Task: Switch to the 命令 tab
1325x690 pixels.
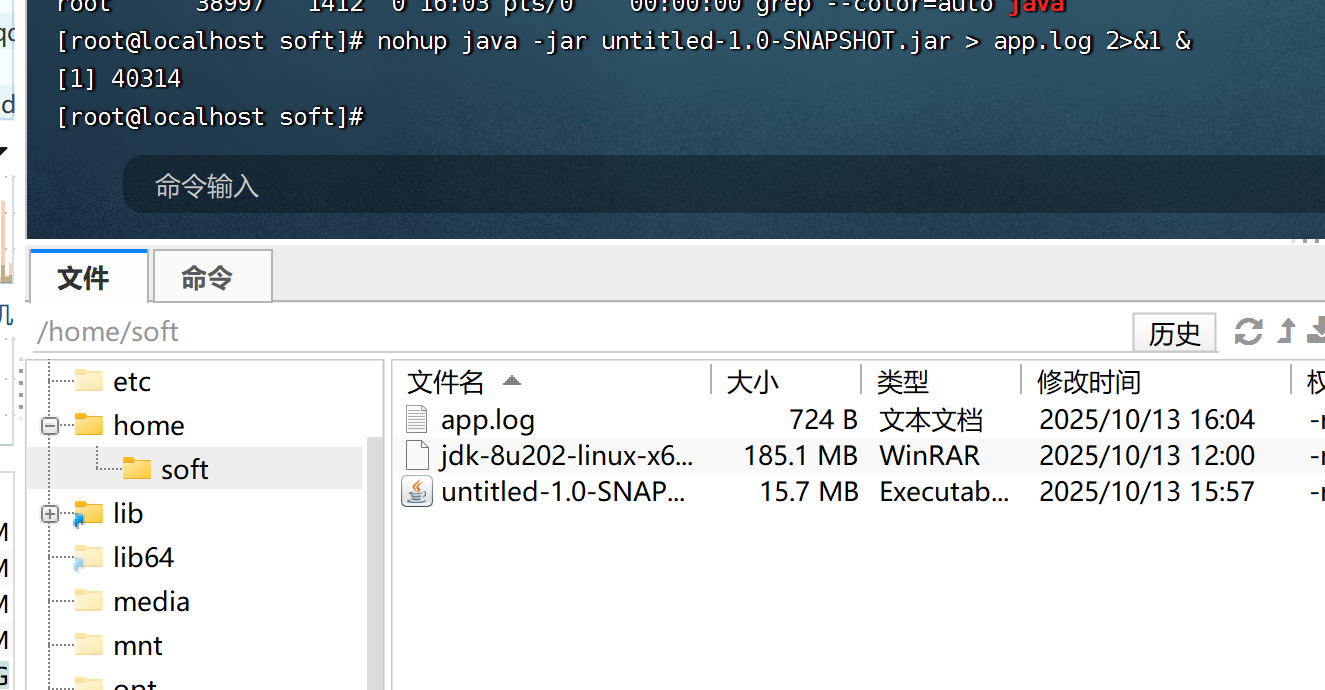Action: click(x=211, y=276)
